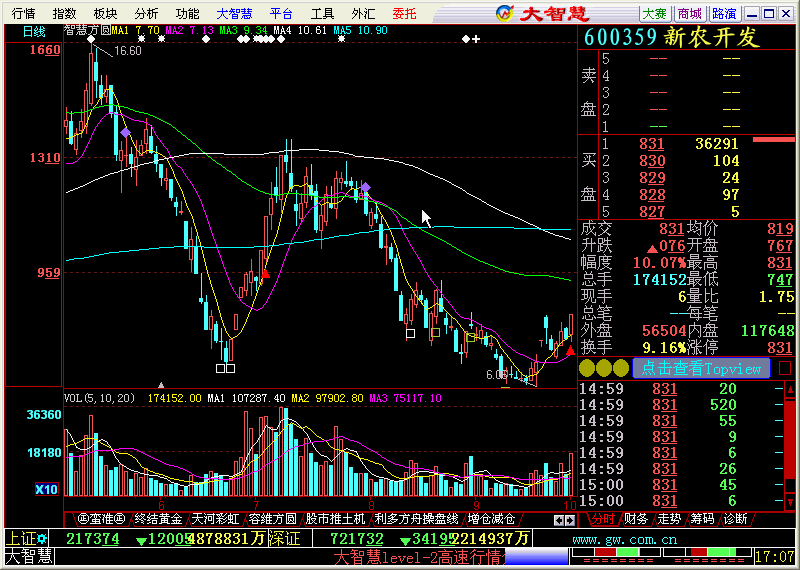
Task: Click the 点击查看Topview button
Action: pos(701,368)
